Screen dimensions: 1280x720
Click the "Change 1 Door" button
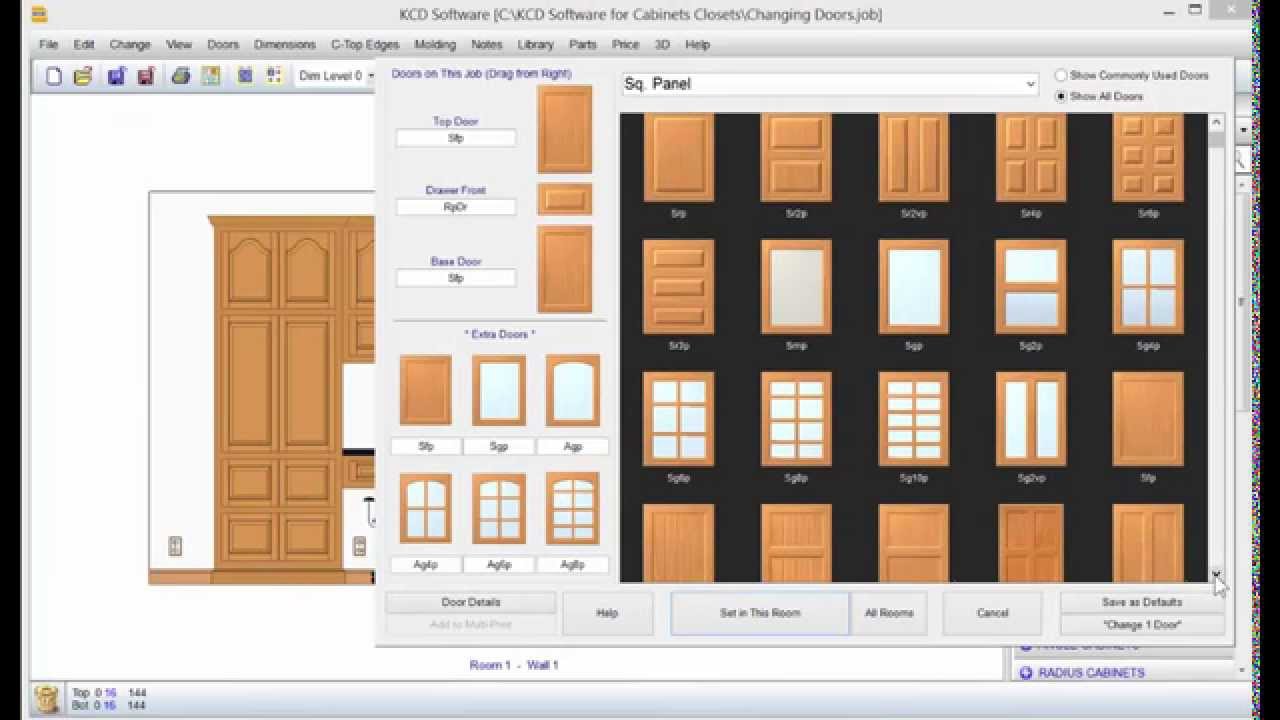tap(1142, 624)
